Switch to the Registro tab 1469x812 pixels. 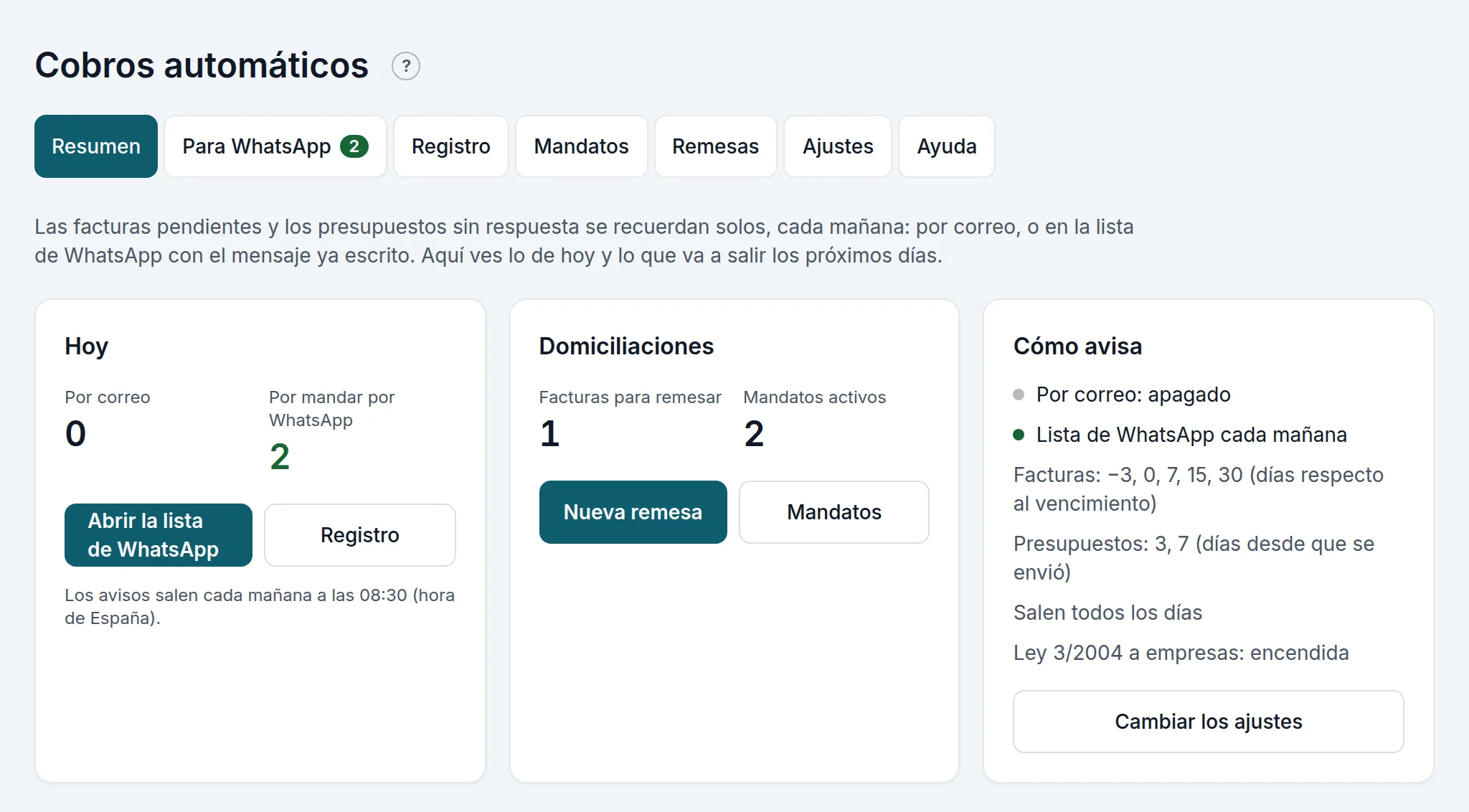tap(451, 146)
